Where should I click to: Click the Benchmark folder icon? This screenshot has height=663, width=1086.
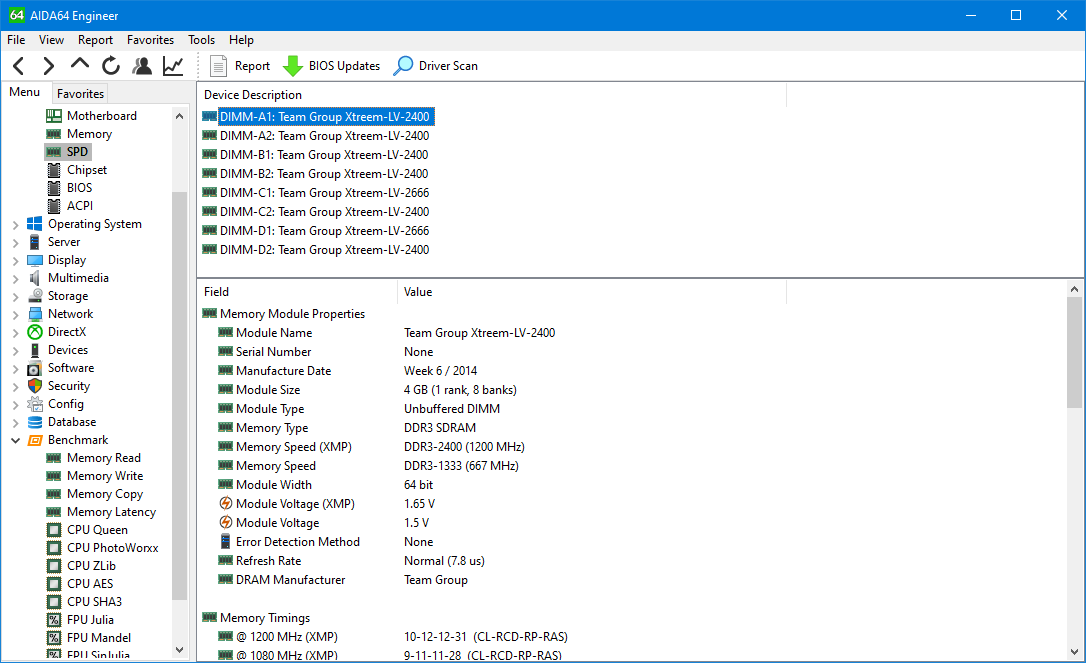click(35, 440)
